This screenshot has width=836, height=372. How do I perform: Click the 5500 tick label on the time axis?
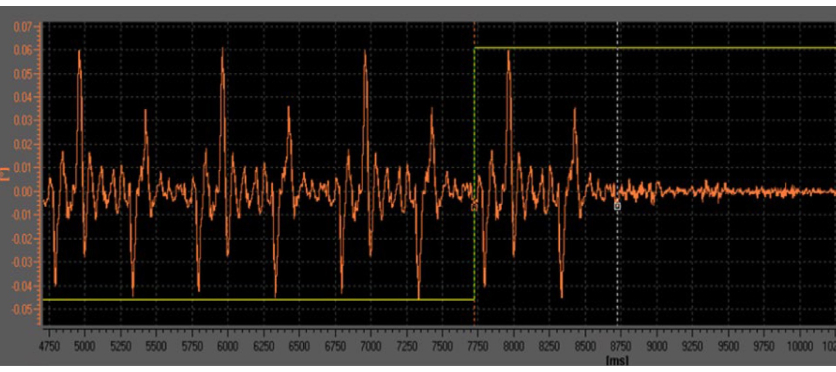coord(156,346)
